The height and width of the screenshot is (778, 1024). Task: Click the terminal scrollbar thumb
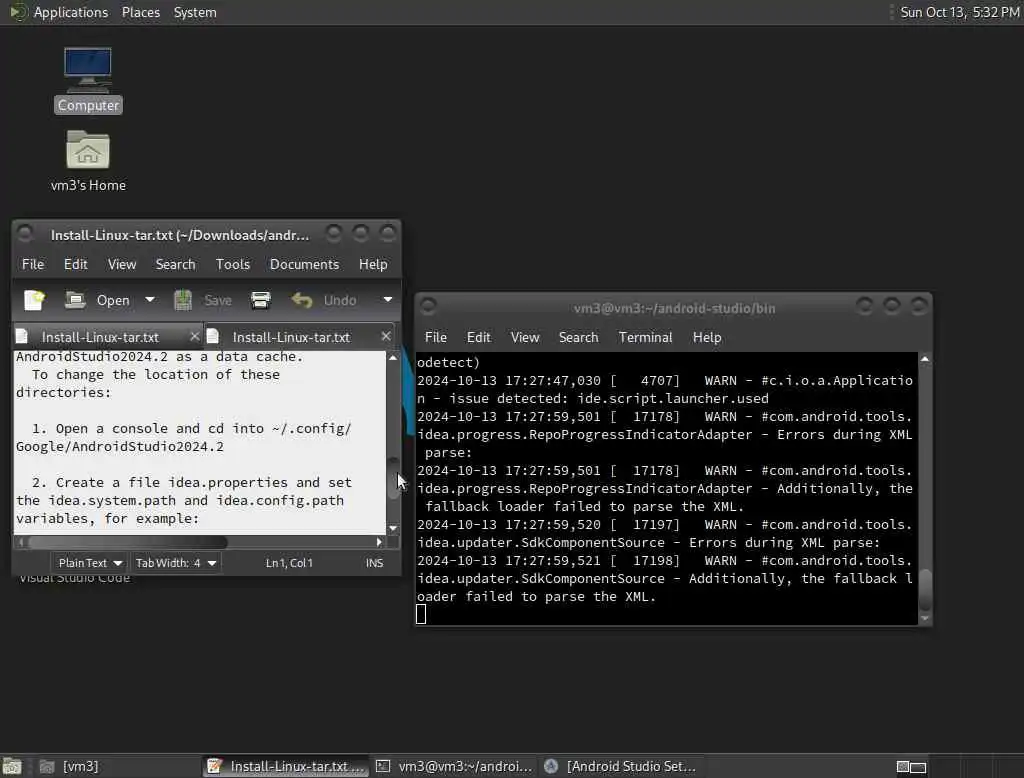(925, 589)
